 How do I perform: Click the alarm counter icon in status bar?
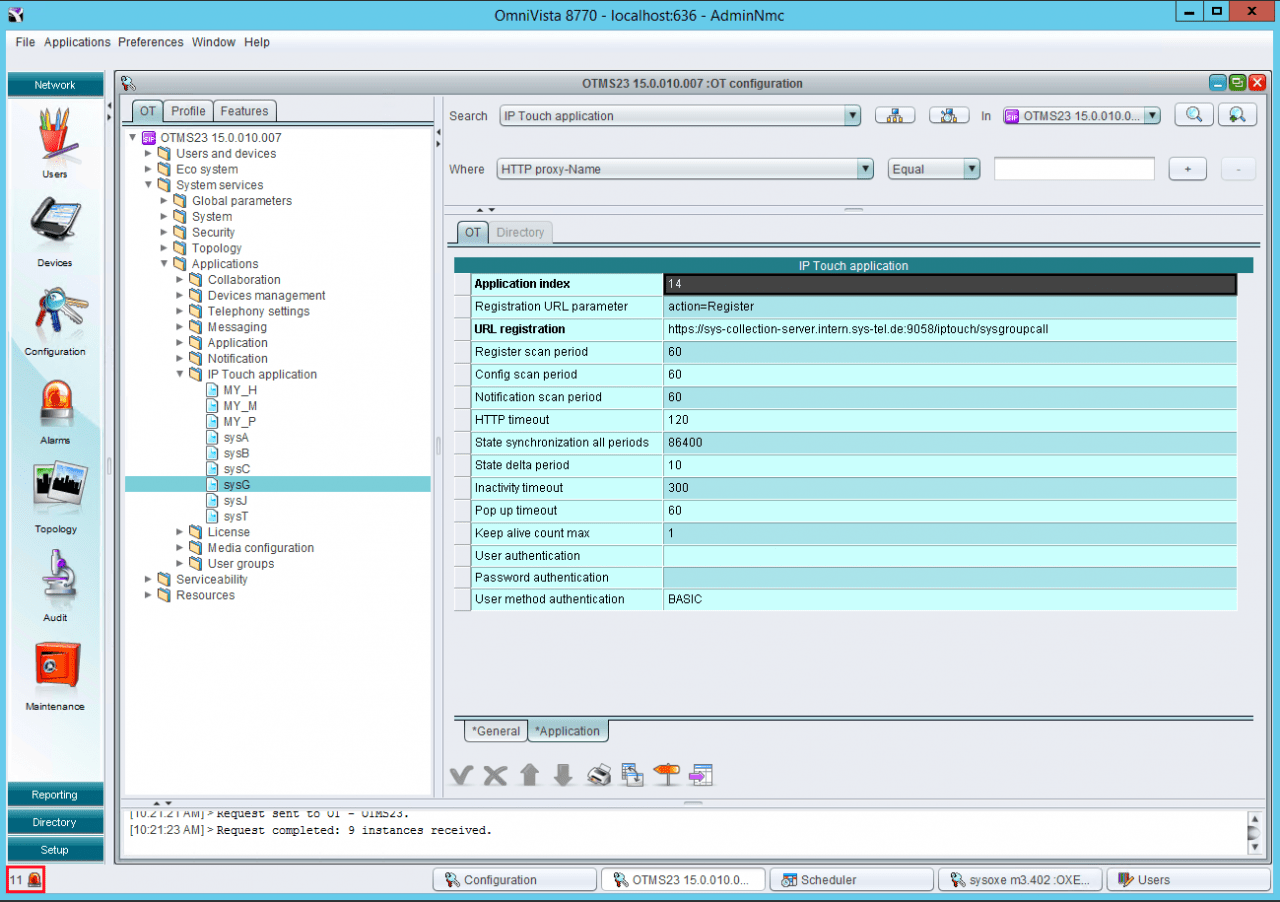pyautogui.click(x=34, y=880)
